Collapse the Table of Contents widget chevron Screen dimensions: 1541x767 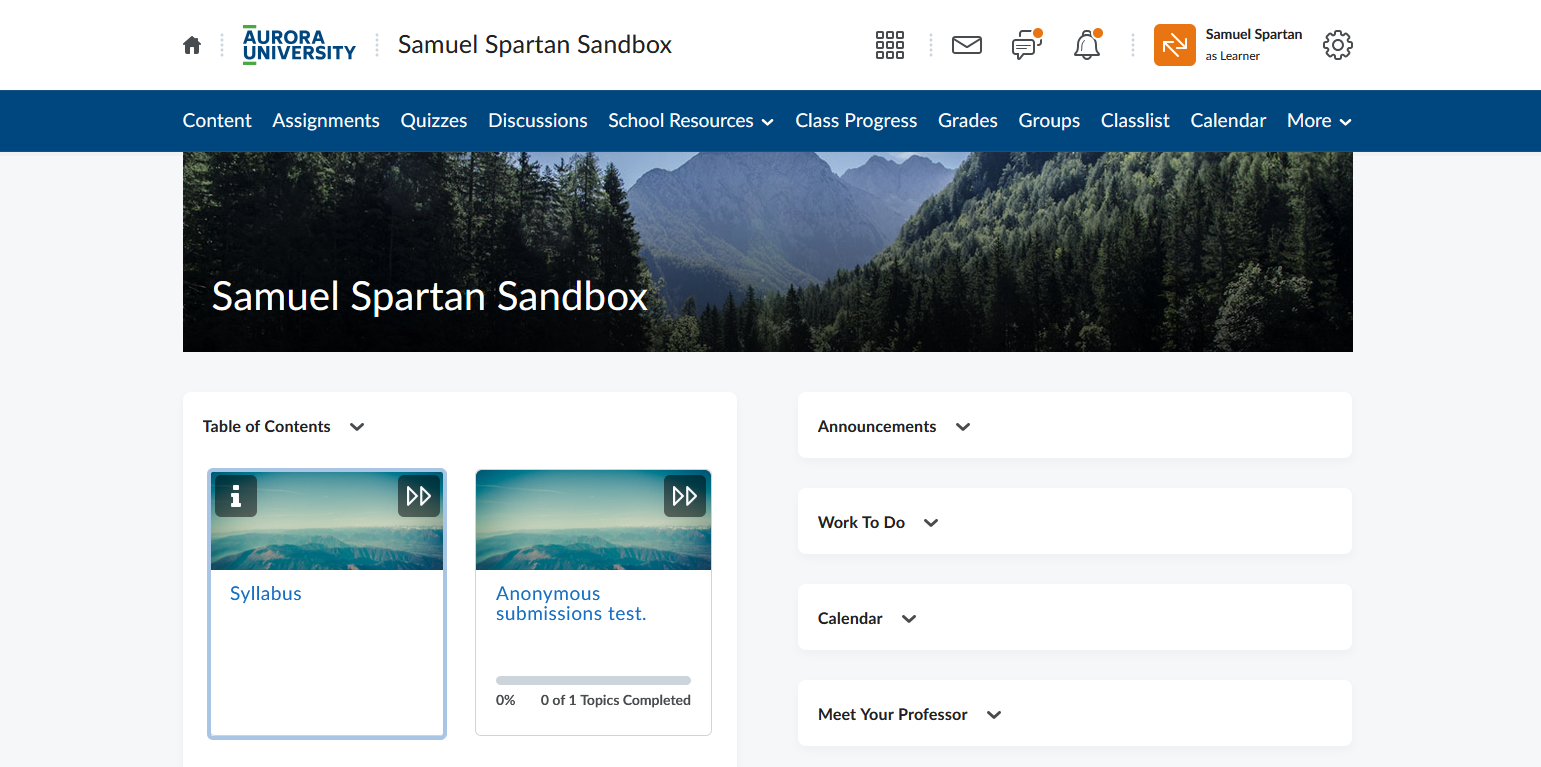coord(357,427)
